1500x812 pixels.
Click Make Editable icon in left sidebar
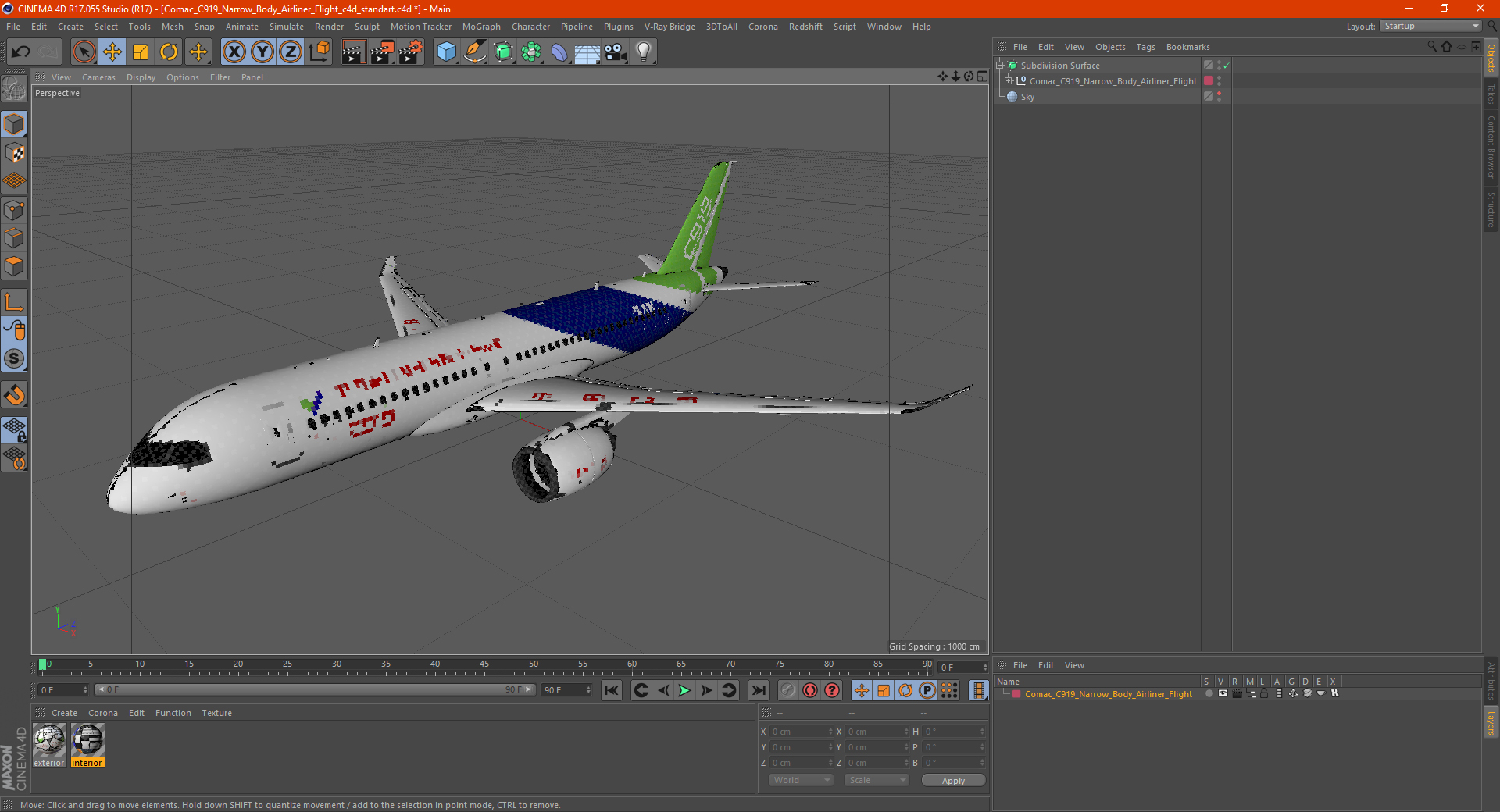click(14, 89)
